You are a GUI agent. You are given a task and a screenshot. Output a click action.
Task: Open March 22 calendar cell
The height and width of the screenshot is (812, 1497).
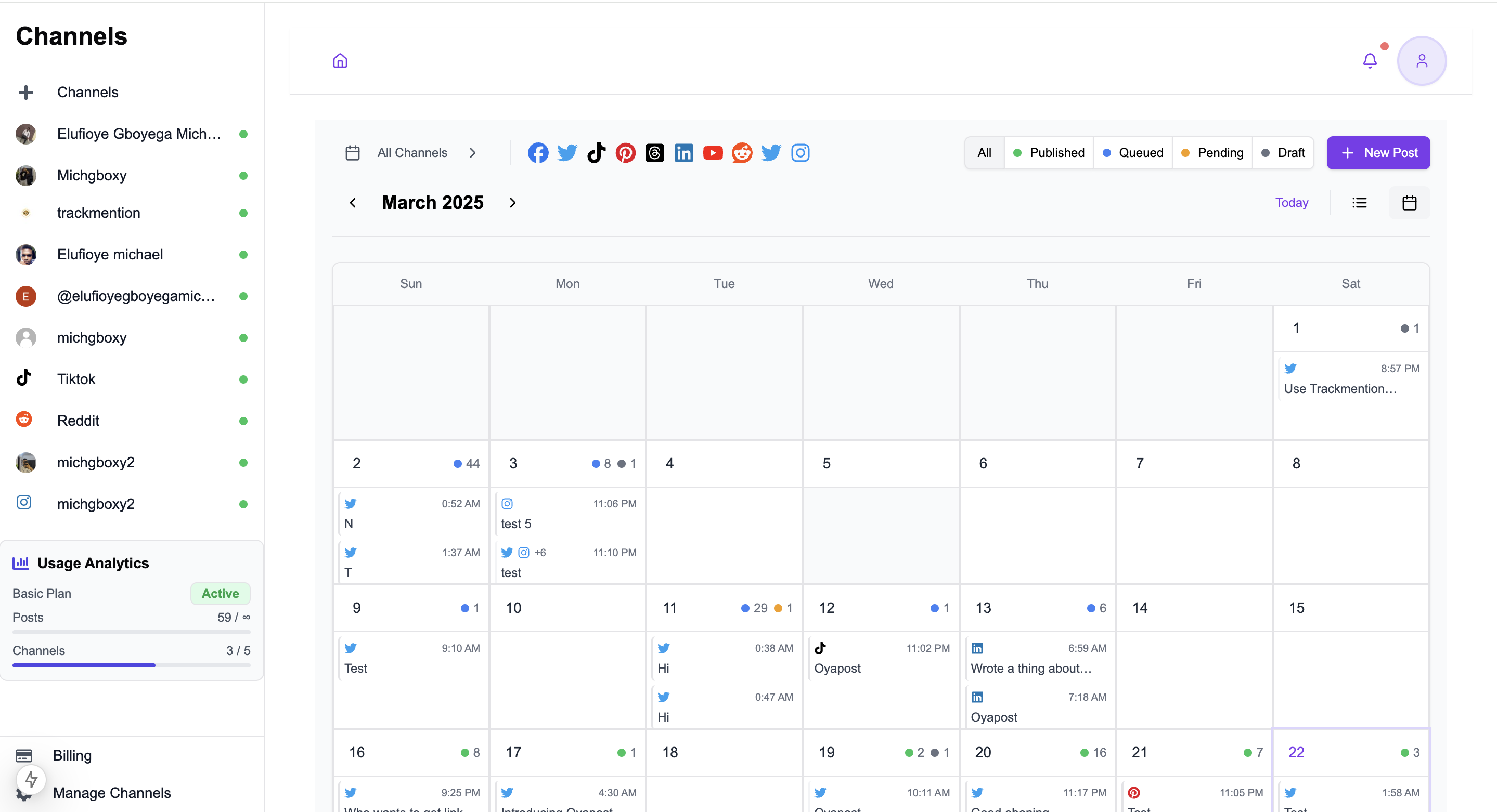pyautogui.click(x=1351, y=770)
